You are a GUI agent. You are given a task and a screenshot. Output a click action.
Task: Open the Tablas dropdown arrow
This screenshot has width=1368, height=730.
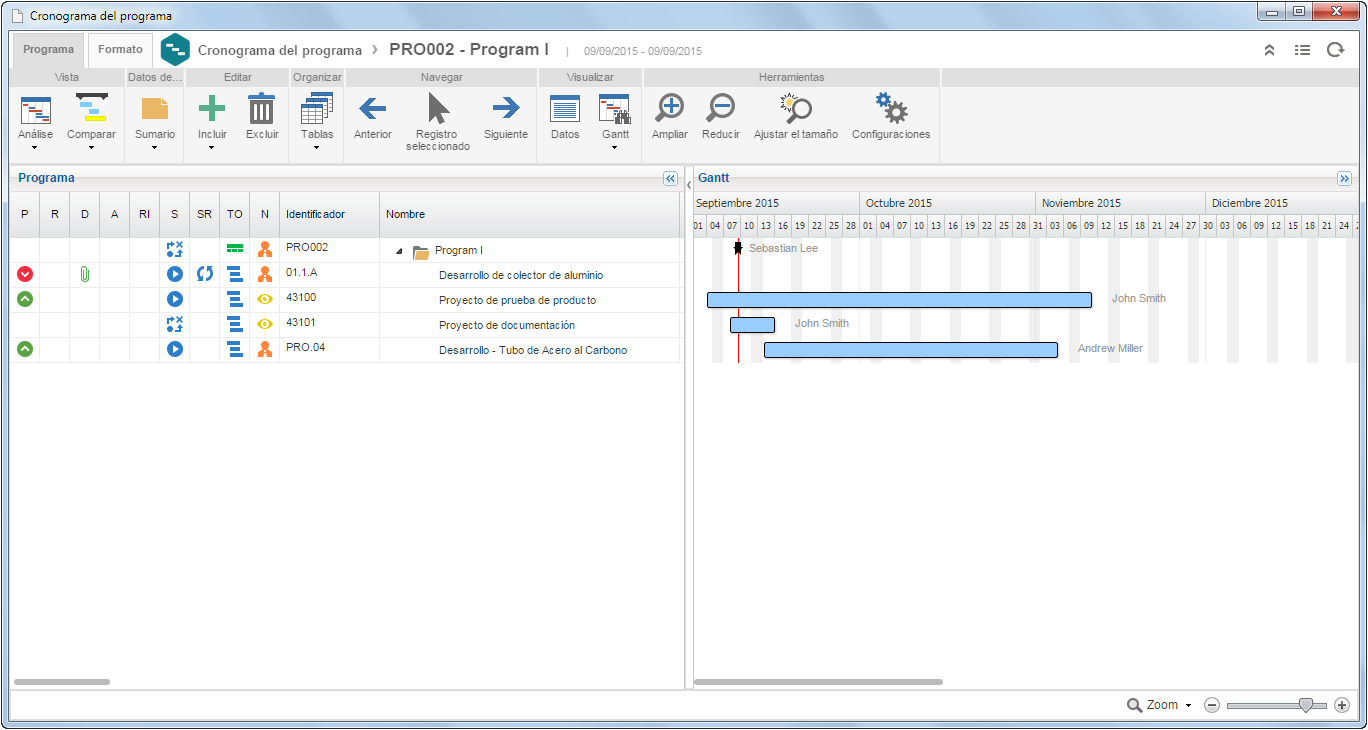coord(317,148)
